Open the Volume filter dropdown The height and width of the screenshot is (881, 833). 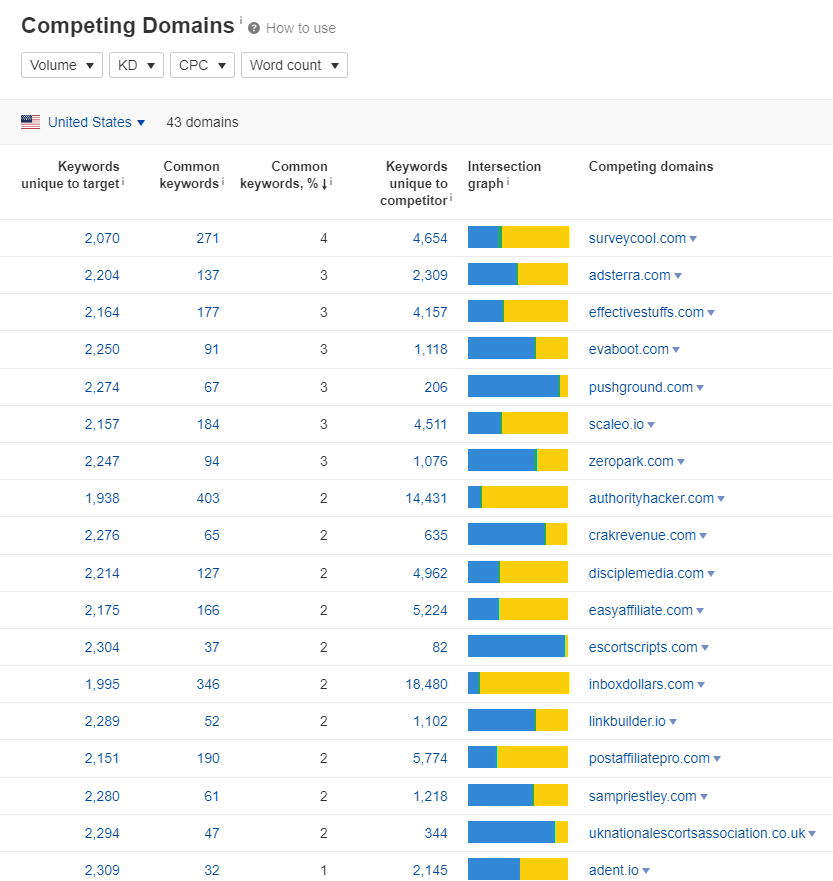pyautogui.click(x=62, y=65)
